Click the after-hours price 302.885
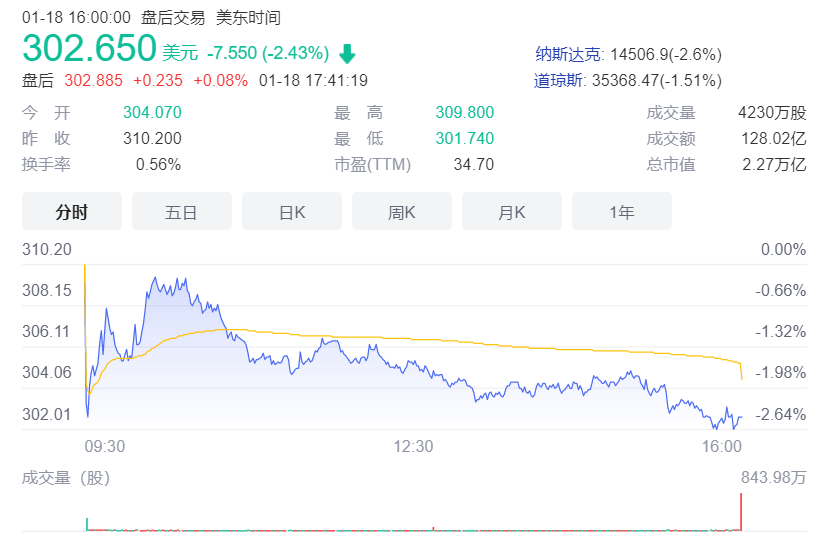The image size is (824, 545). pos(95,80)
